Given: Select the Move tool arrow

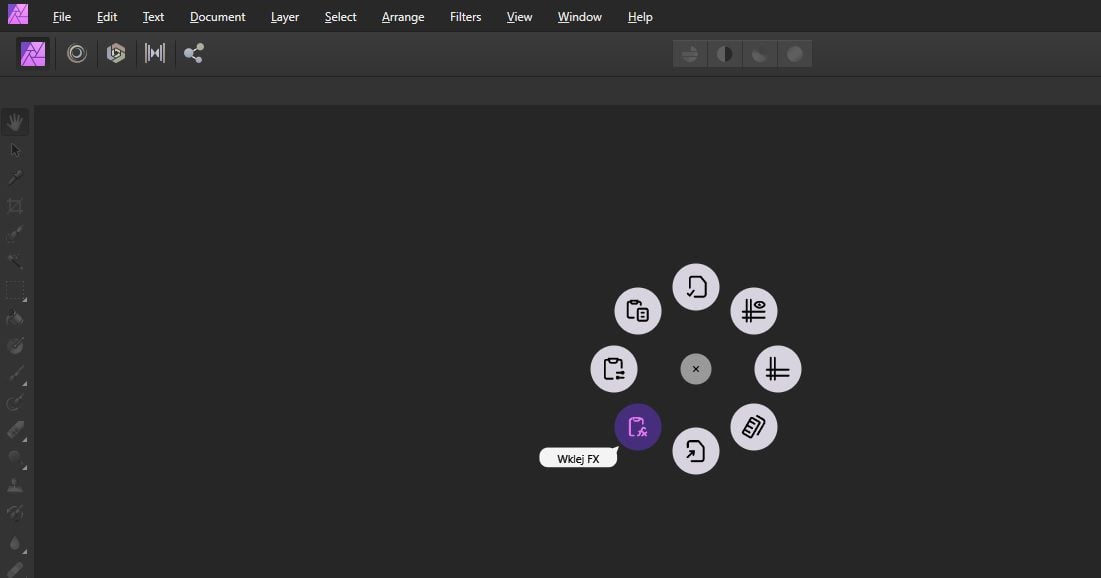Looking at the screenshot, I should 15,150.
